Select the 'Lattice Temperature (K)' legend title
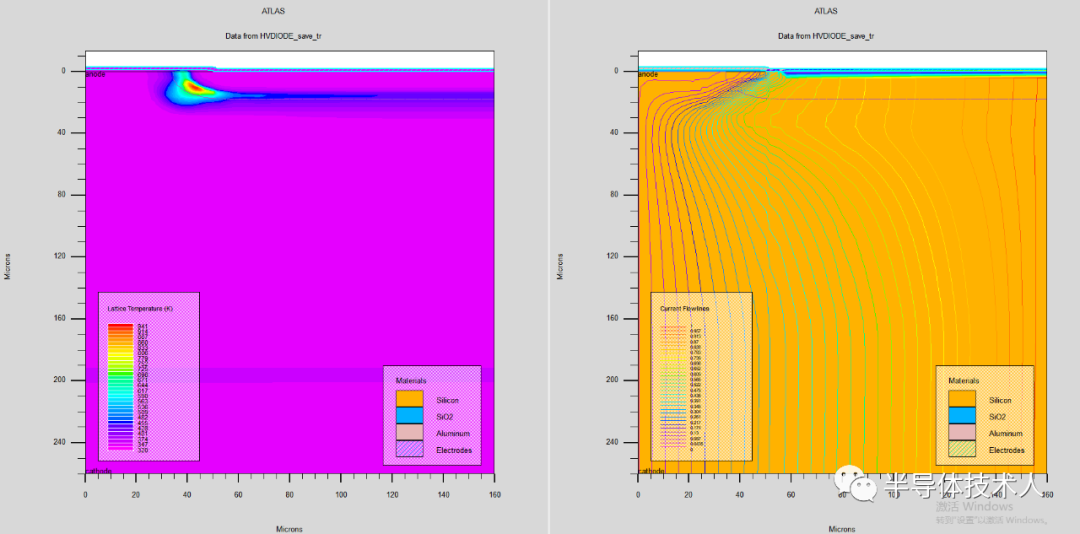 click(x=140, y=309)
